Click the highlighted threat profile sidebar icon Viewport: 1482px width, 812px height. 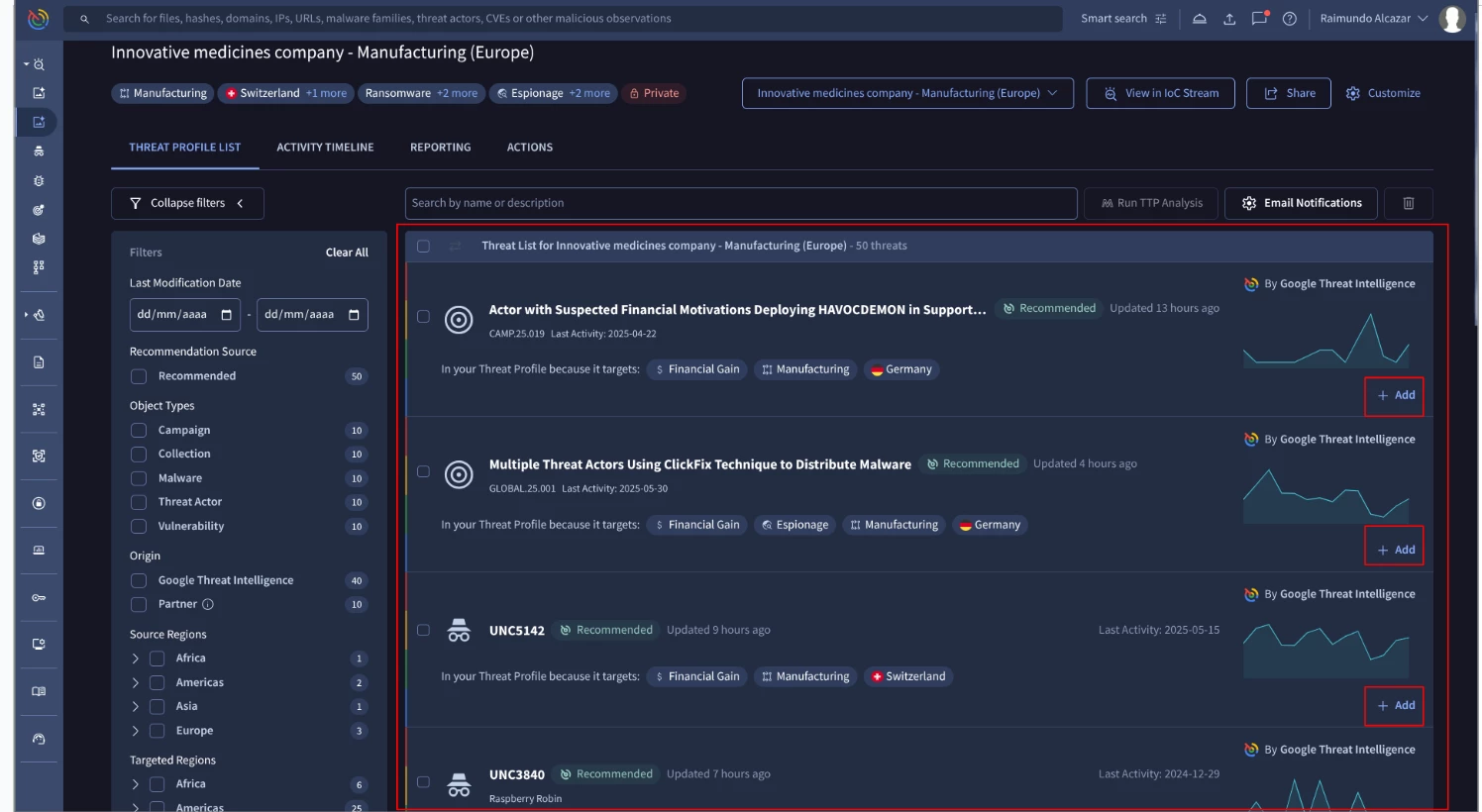click(x=39, y=122)
